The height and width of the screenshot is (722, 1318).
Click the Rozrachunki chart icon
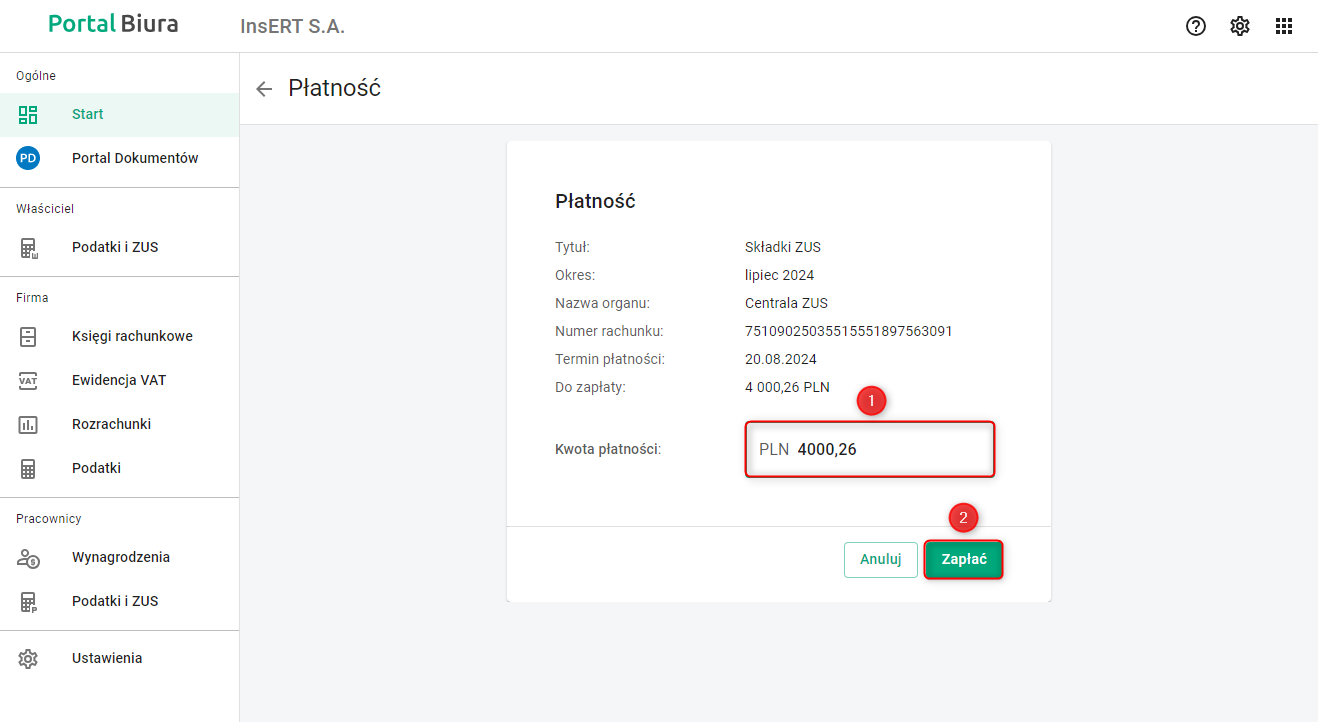click(28, 424)
